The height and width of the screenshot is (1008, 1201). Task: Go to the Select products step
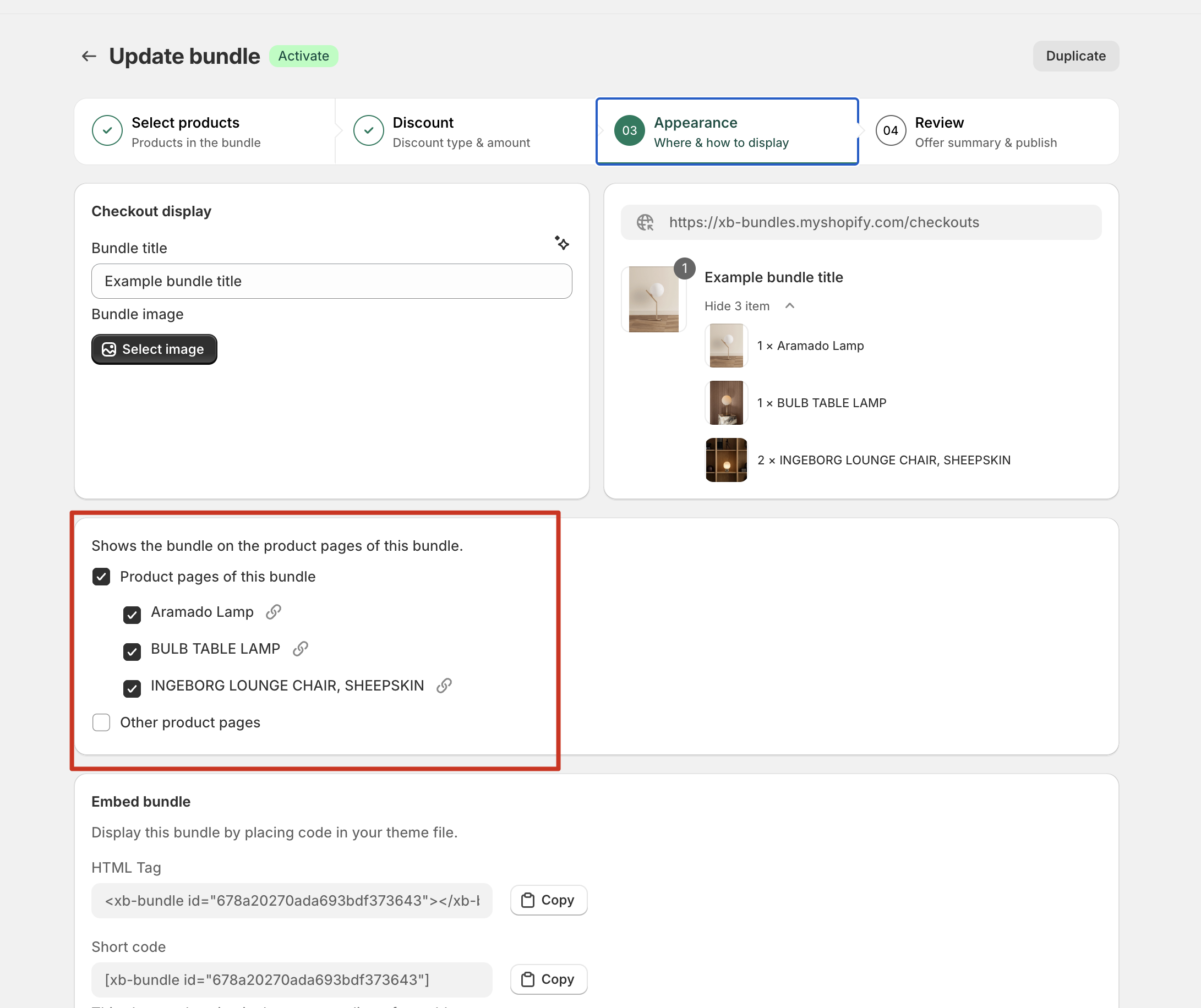pos(205,132)
